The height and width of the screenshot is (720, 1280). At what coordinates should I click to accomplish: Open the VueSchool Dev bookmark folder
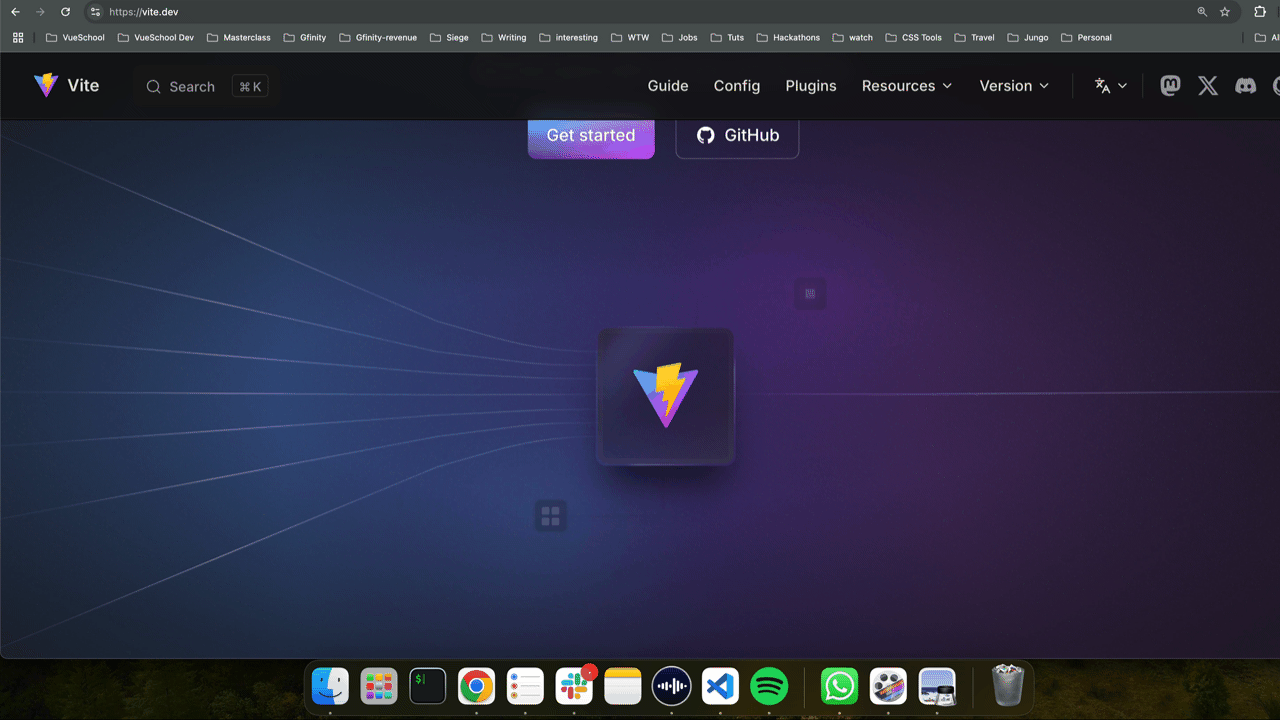tap(155, 38)
